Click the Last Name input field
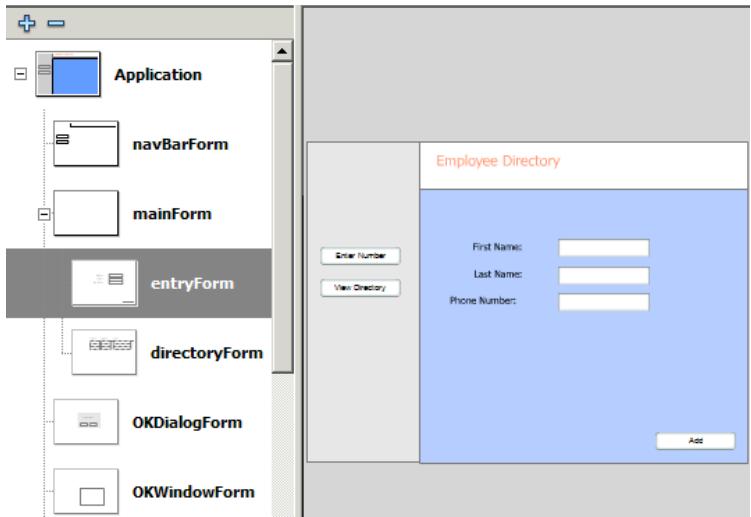Viewport: 751px width, 517px height. (x=603, y=275)
